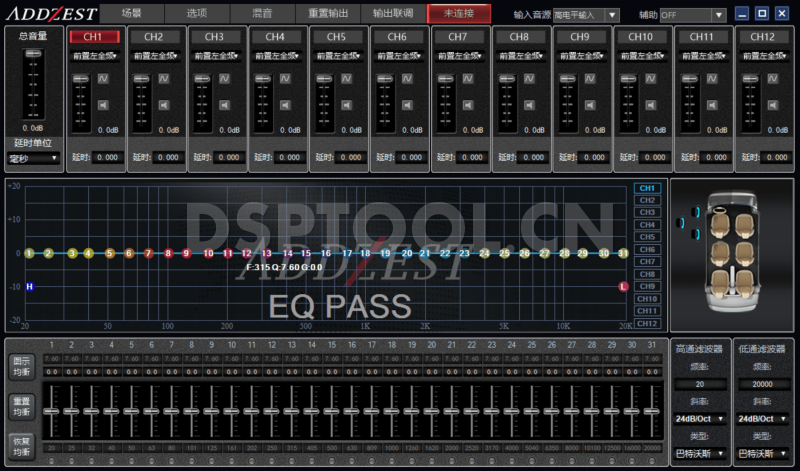Select the CH1 channel header button

(94, 37)
